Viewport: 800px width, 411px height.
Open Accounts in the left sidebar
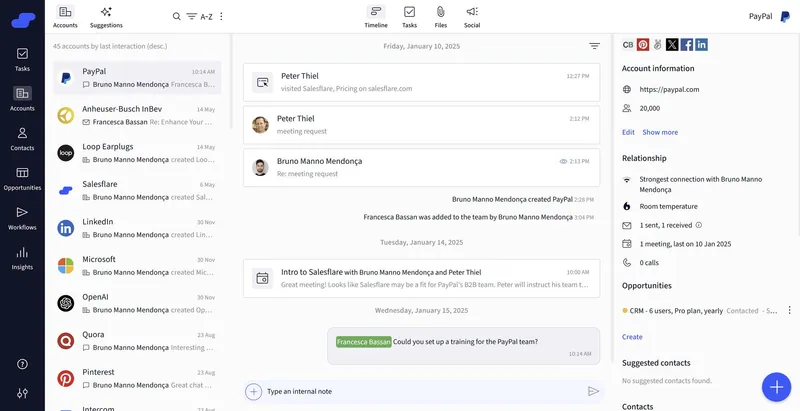click(x=22, y=99)
